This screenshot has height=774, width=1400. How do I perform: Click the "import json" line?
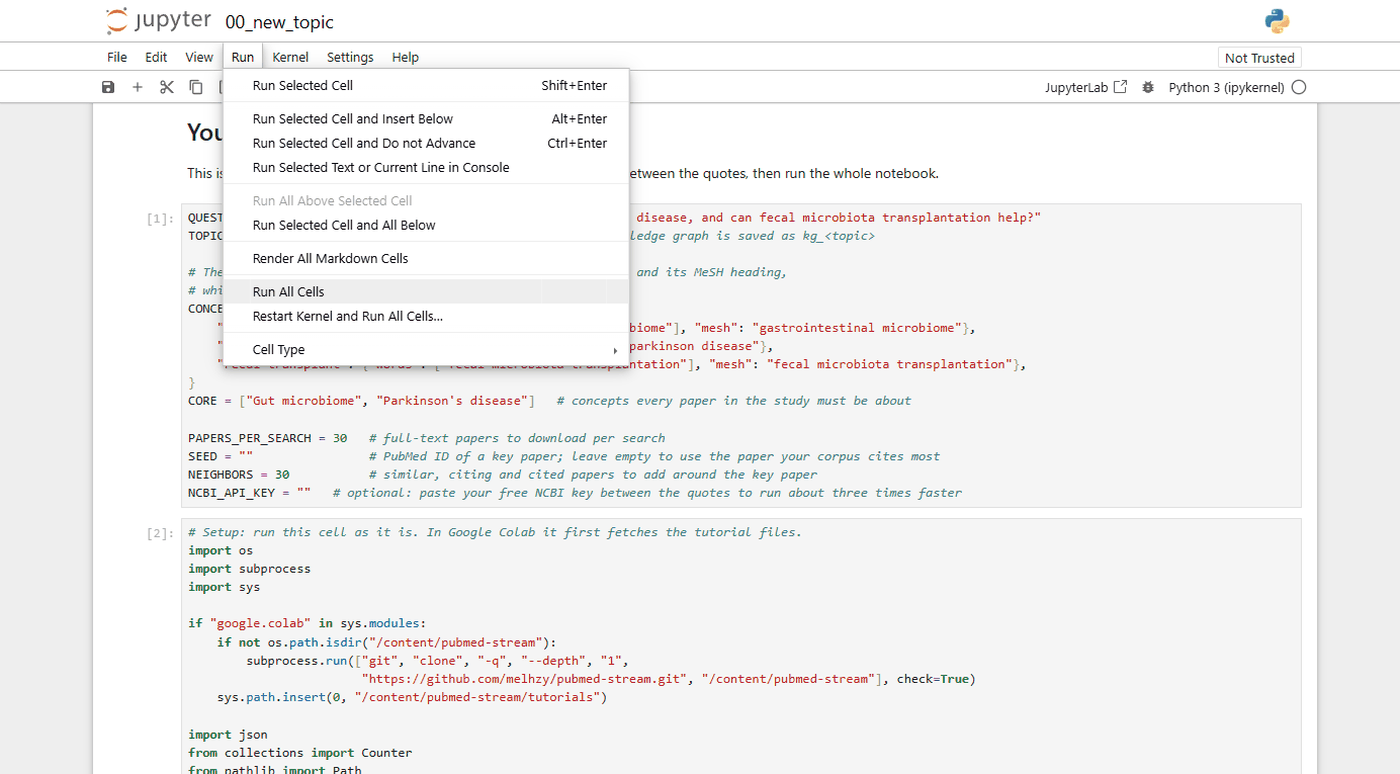point(228,734)
